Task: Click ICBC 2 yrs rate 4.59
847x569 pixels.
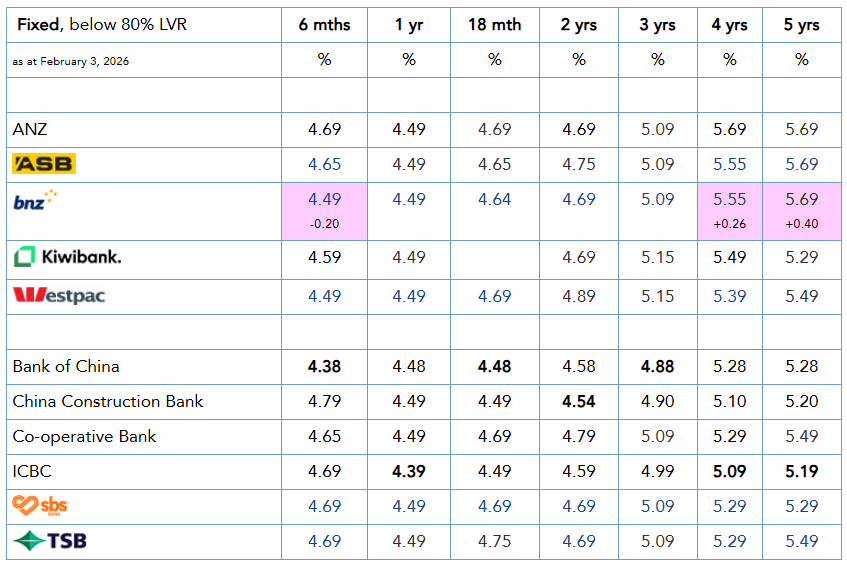Action: click(x=579, y=471)
